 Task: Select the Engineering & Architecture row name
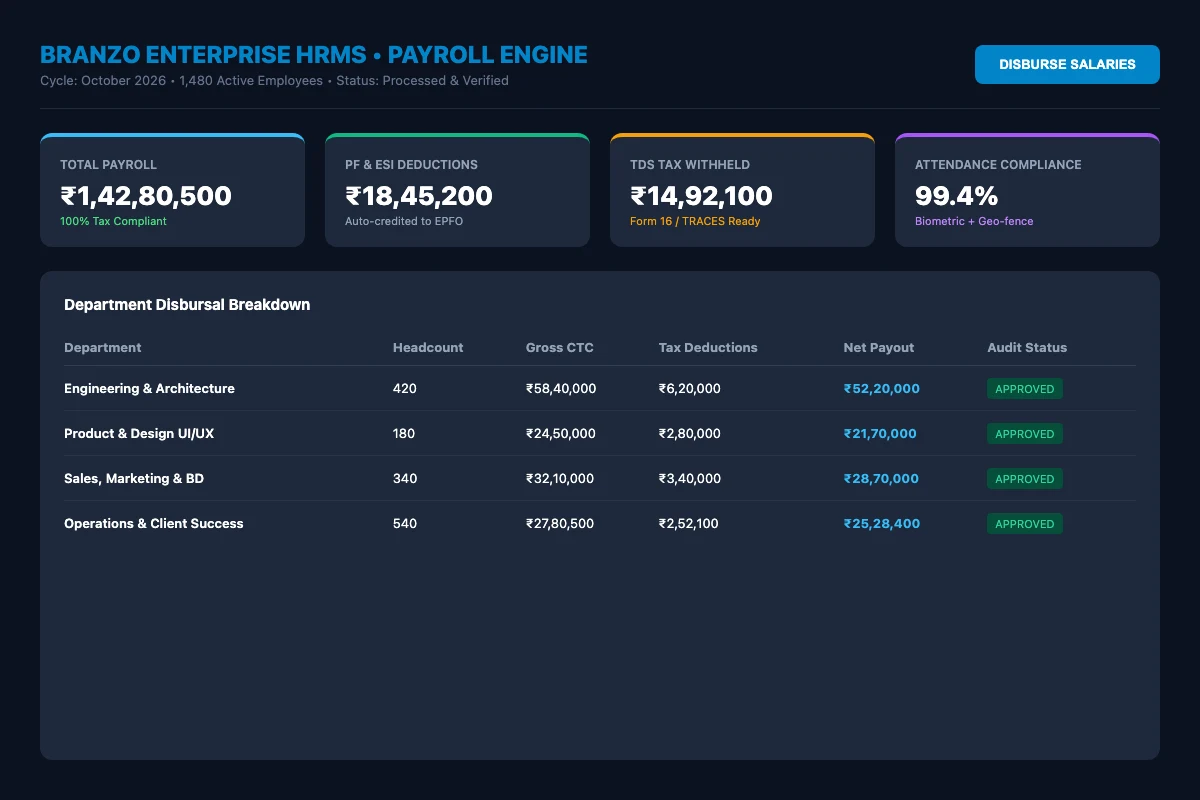coord(149,388)
